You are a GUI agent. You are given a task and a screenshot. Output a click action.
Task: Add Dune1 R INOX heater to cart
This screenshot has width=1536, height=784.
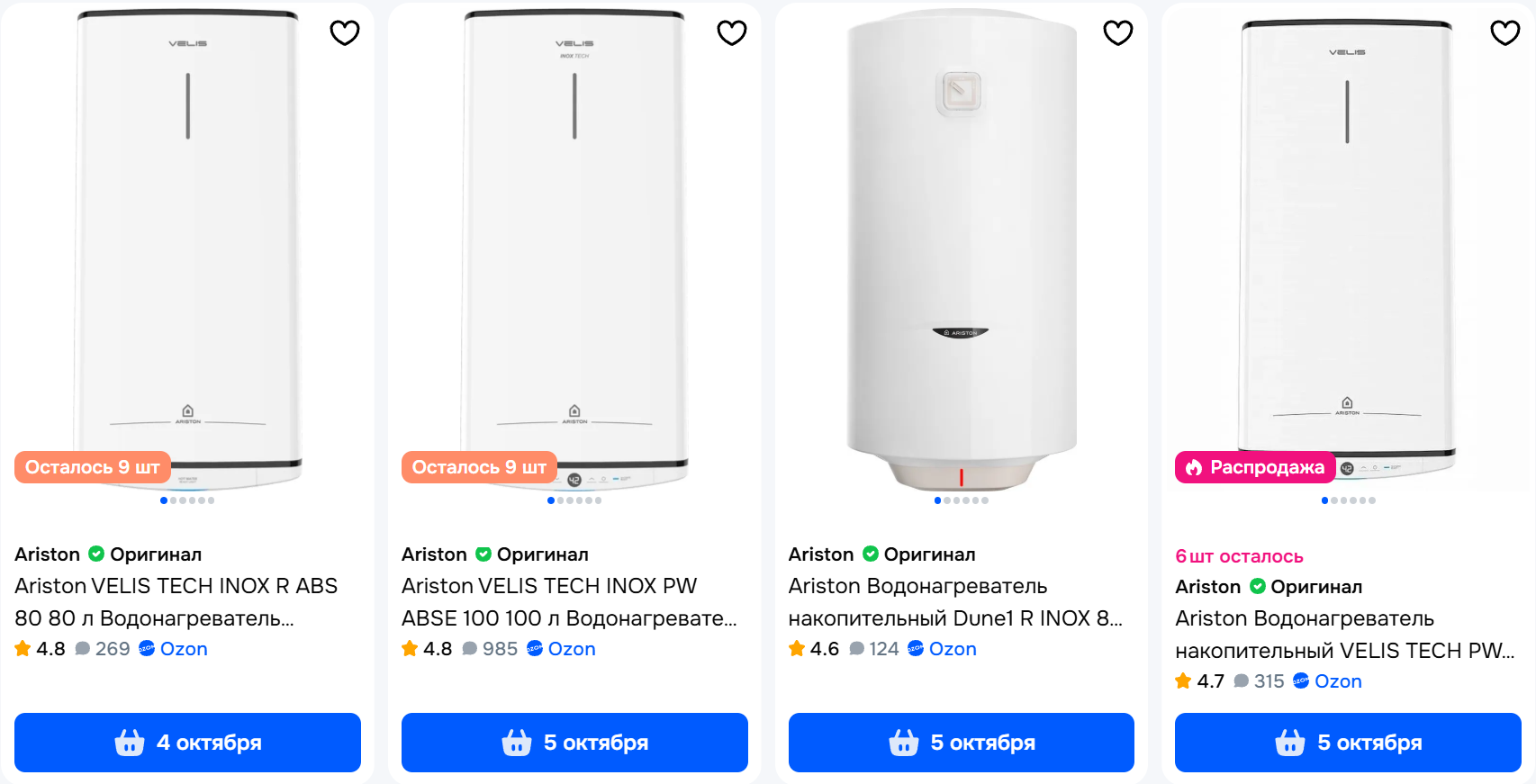click(x=961, y=743)
